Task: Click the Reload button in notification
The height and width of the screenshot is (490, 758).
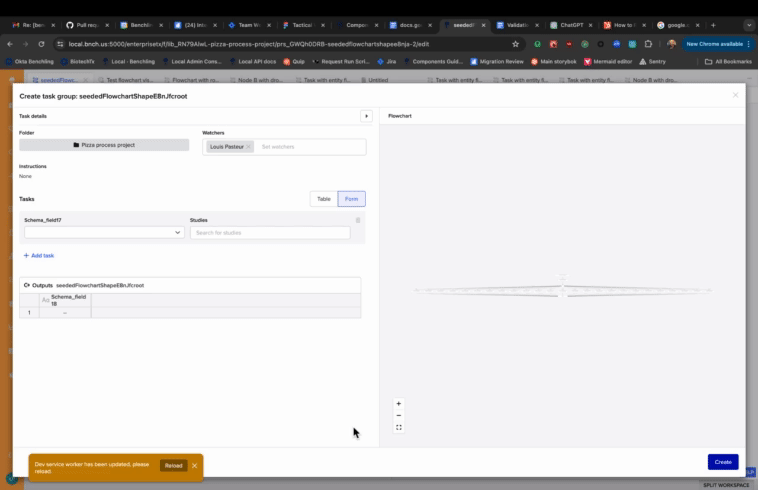Action: coord(173,466)
